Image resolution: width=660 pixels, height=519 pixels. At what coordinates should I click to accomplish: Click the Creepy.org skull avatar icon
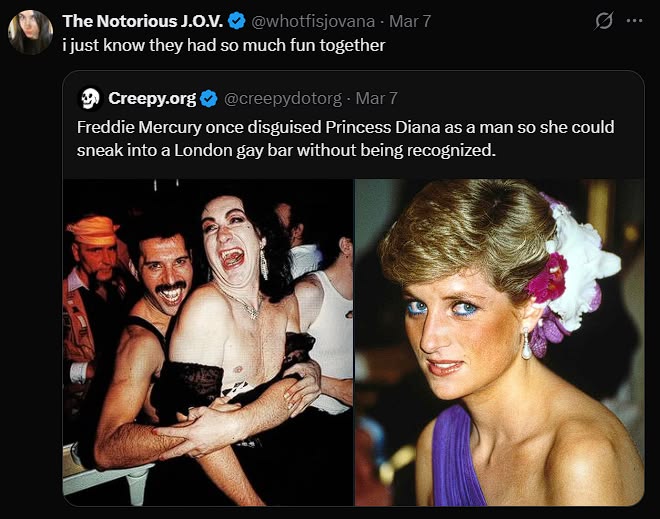pyautogui.click(x=89, y=98)
